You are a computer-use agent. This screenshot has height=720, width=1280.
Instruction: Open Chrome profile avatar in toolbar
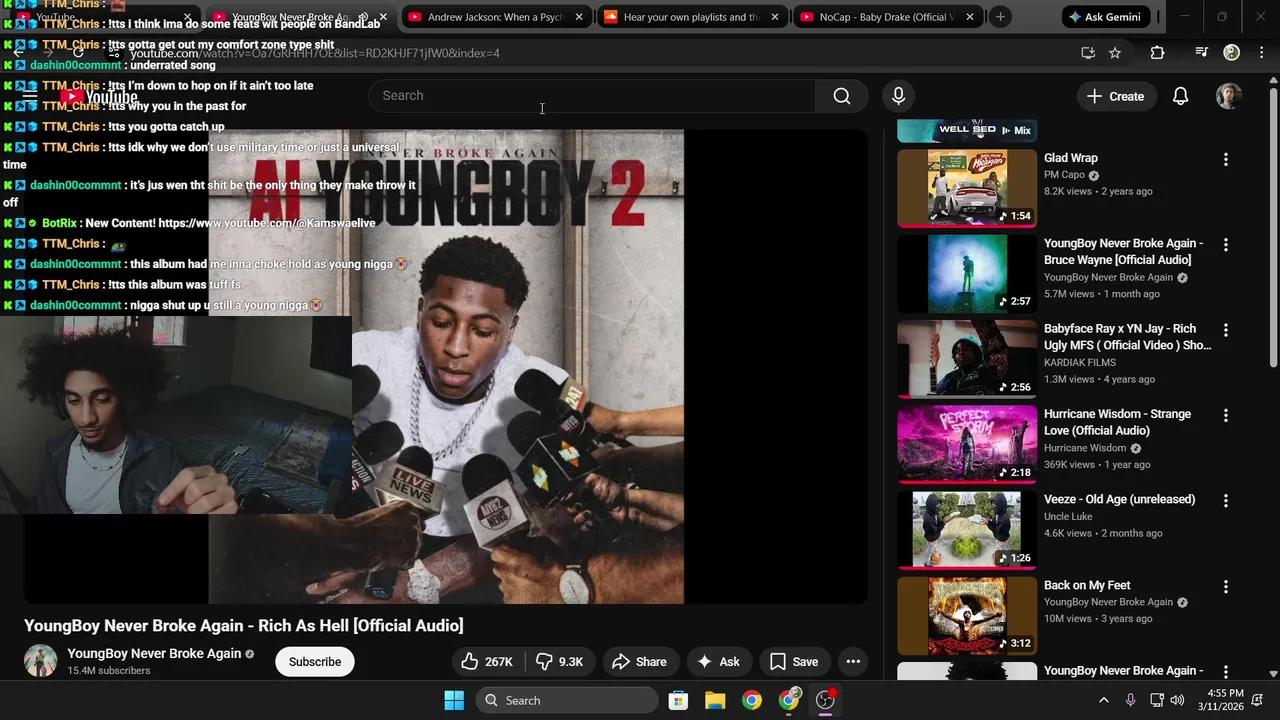(1232, 53)
